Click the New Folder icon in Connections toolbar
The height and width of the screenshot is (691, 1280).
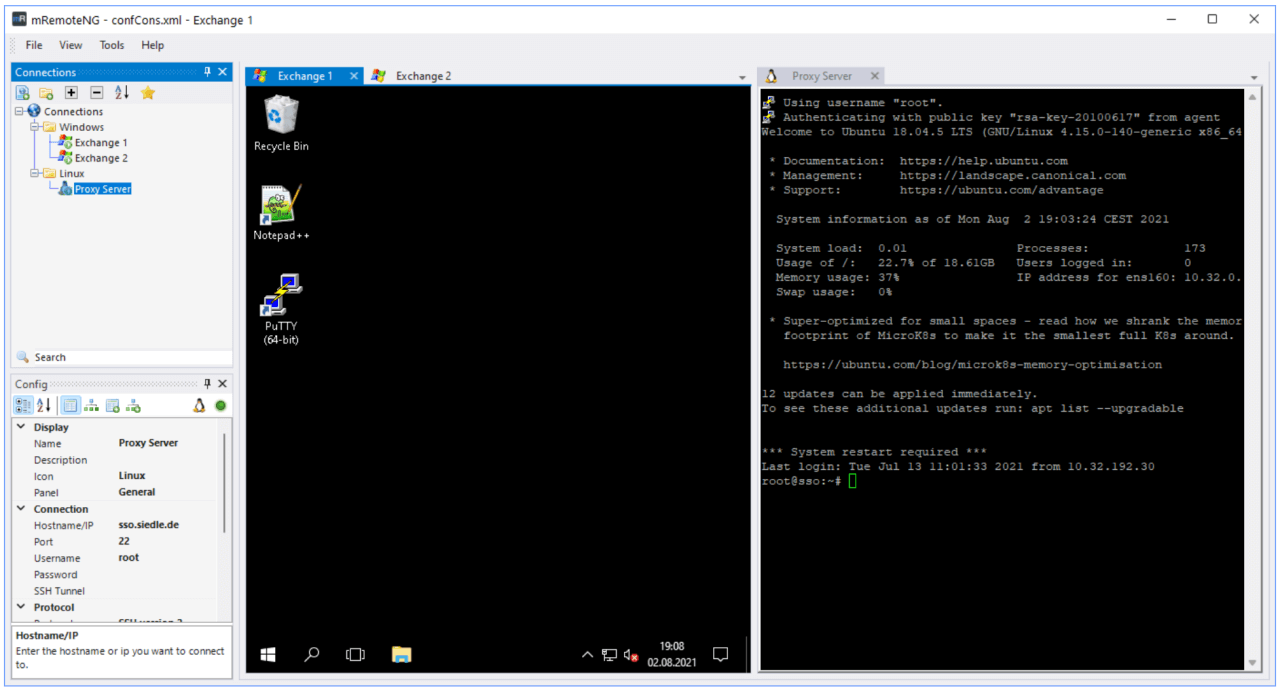point(46,92)
